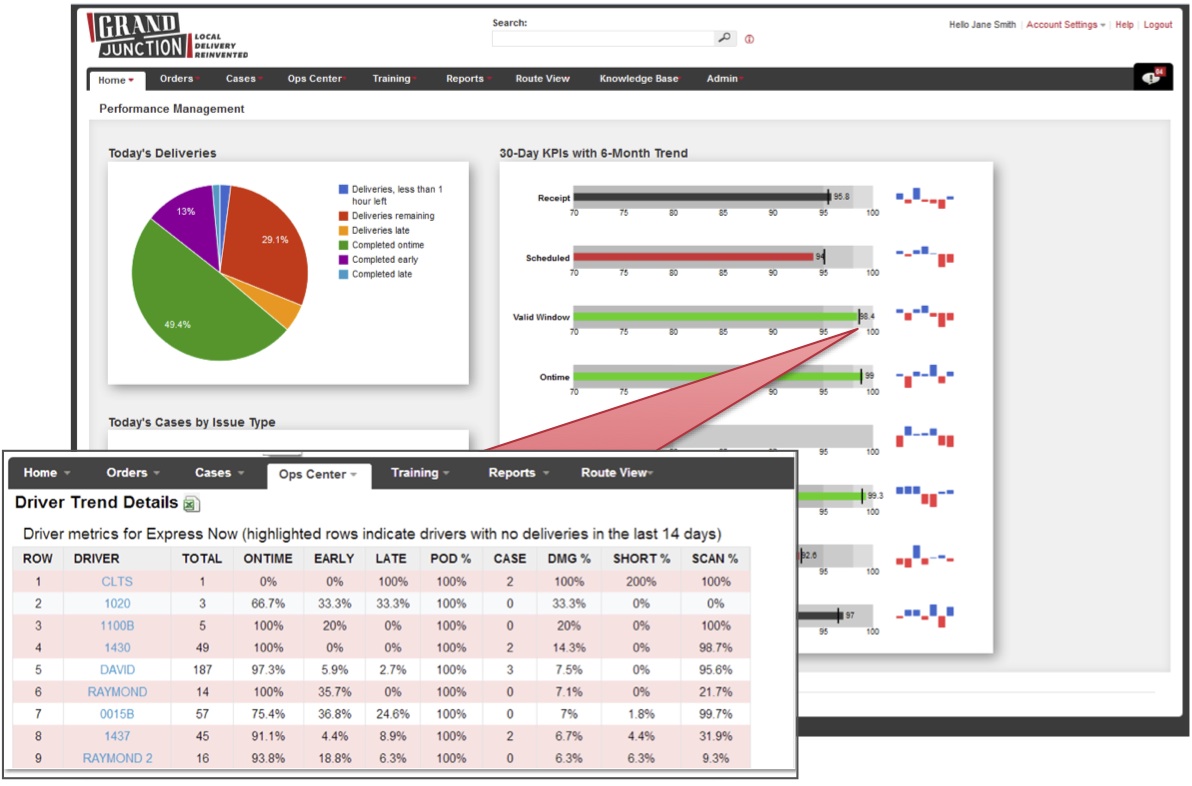Click the search magnifier icon

coord(724,36)
